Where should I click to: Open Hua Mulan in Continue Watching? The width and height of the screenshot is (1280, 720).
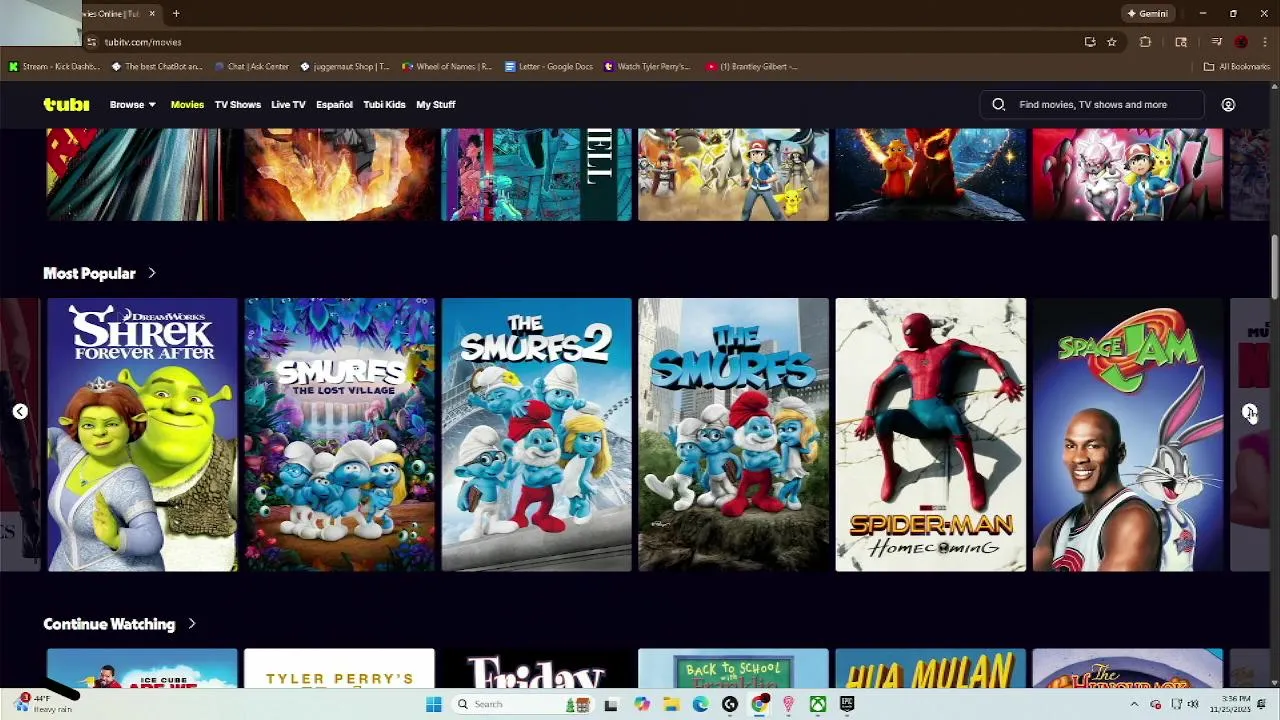[930, 668]
